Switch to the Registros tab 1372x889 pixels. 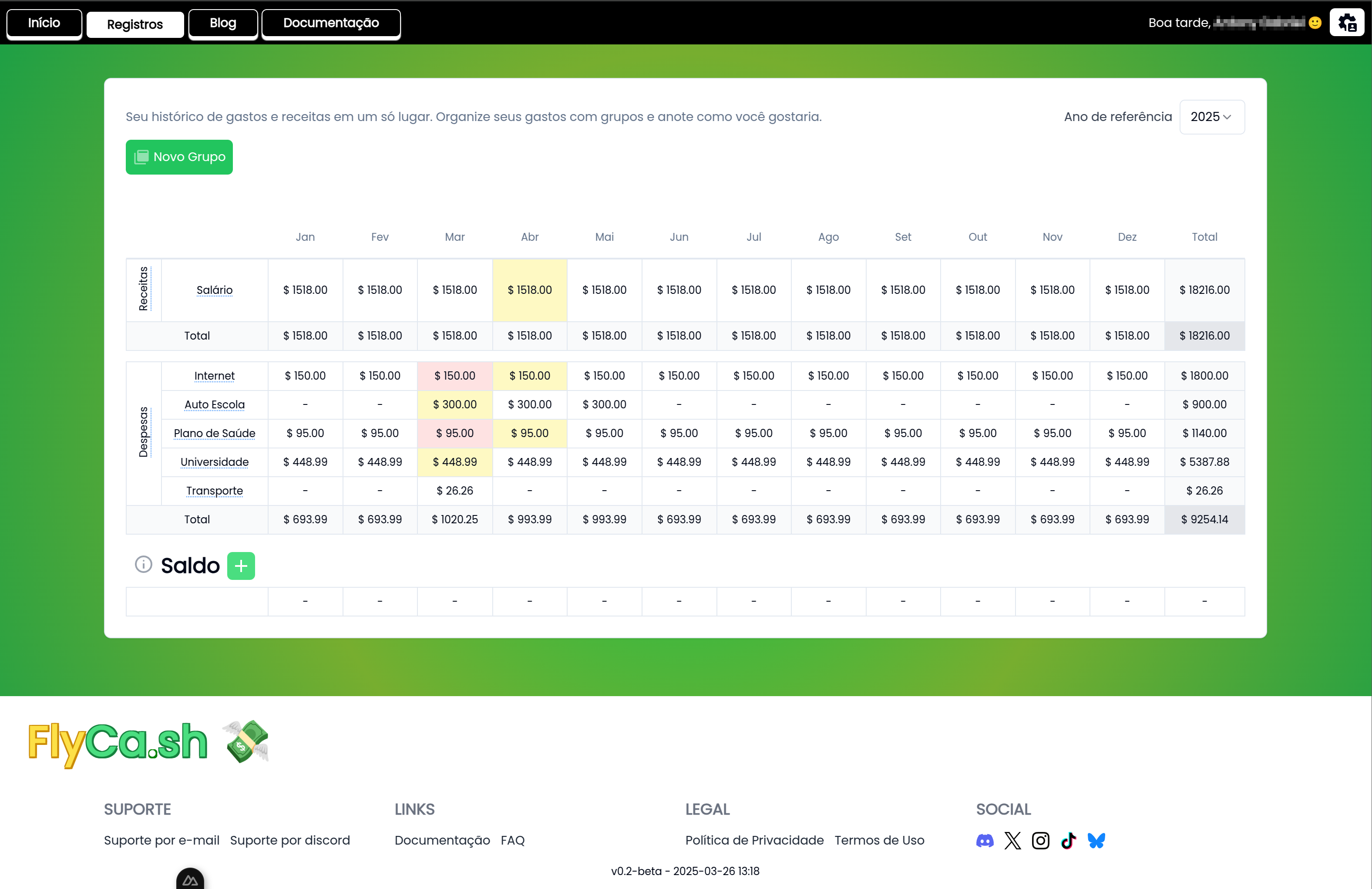click(x=135, y=24)
